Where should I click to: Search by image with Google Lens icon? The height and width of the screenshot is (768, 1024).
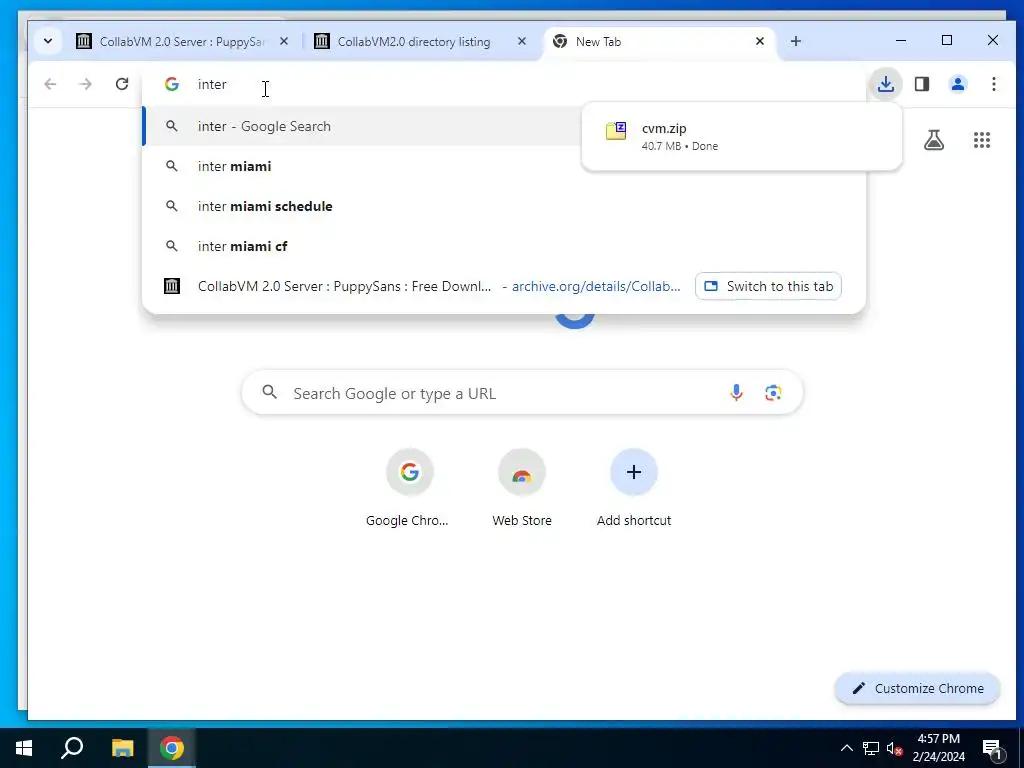click(773, 392)
